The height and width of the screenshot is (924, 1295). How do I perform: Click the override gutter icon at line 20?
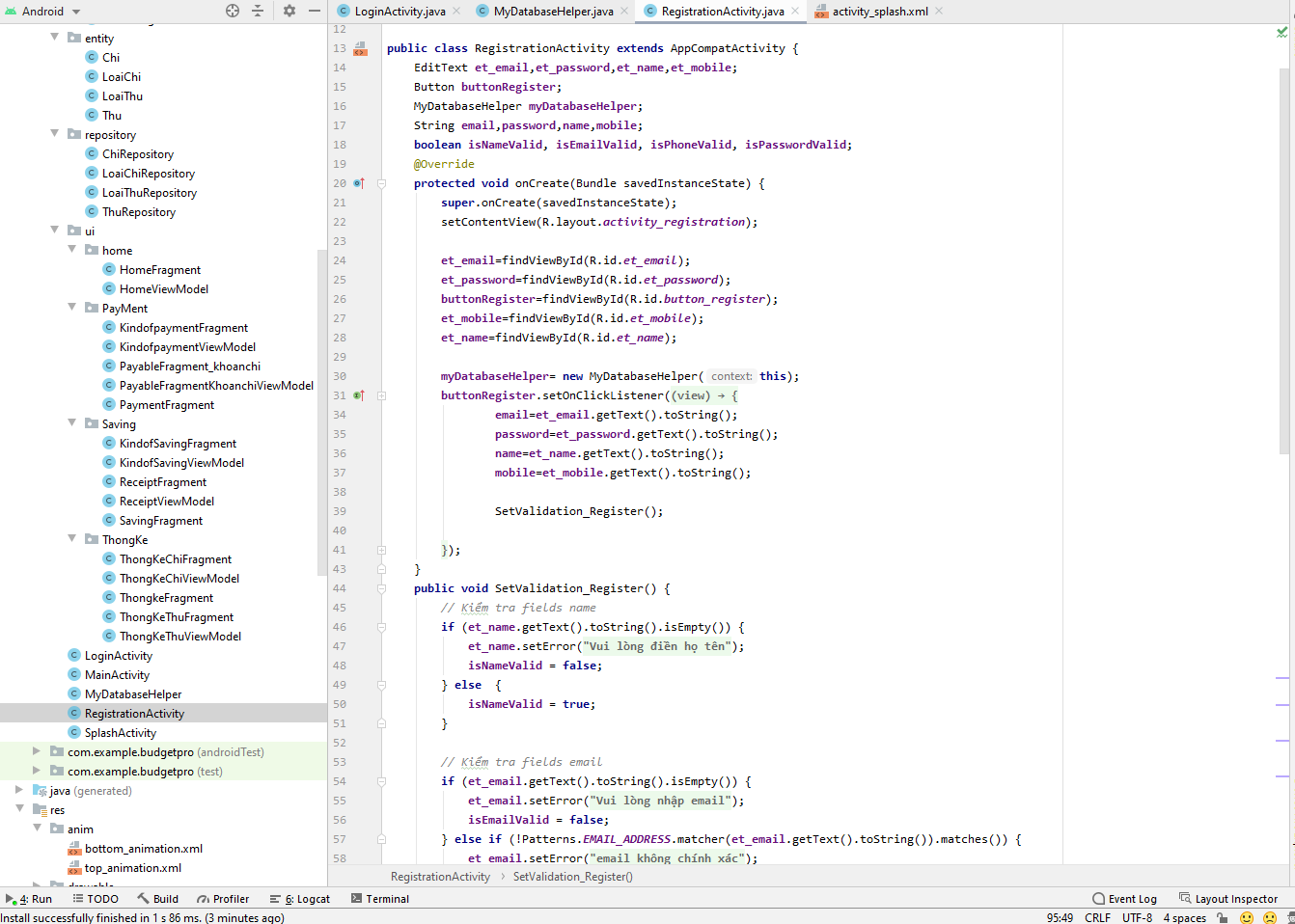pyautogui.click(x=359, y=183)
